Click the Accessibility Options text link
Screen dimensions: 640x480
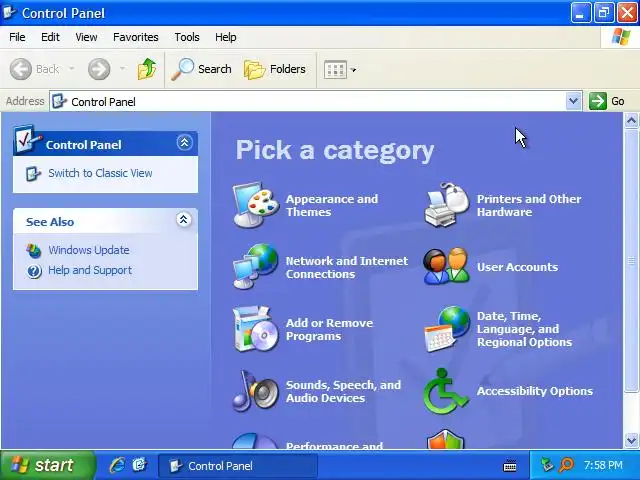(535, 391)
